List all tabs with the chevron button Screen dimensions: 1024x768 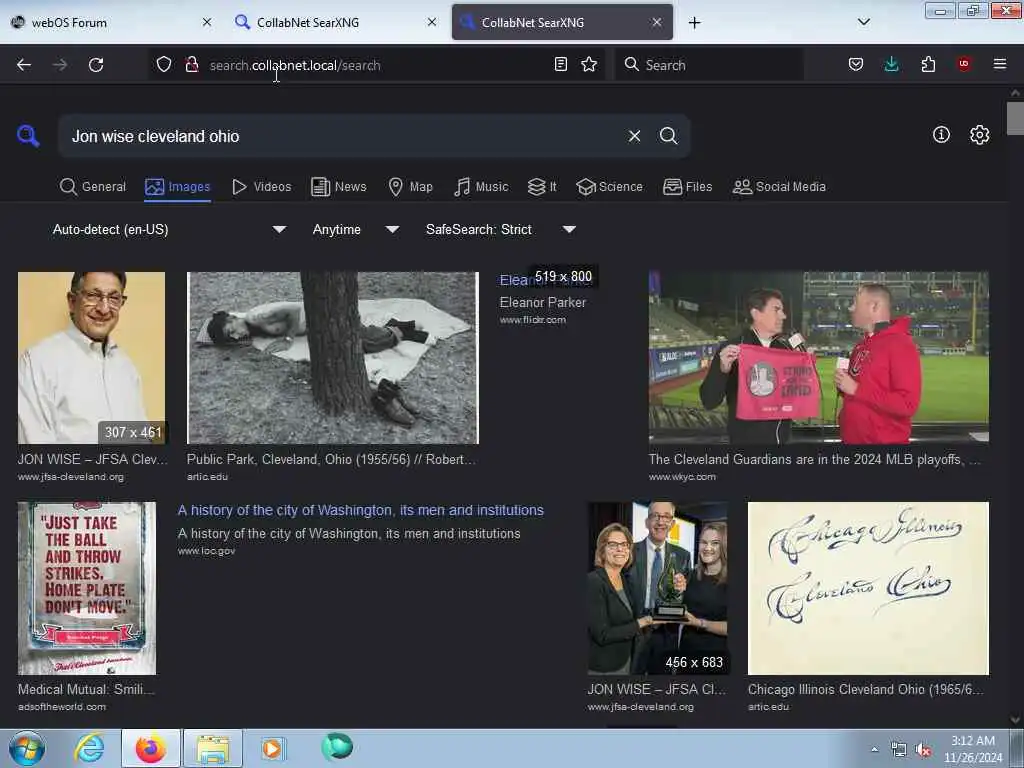click(863, 22)
